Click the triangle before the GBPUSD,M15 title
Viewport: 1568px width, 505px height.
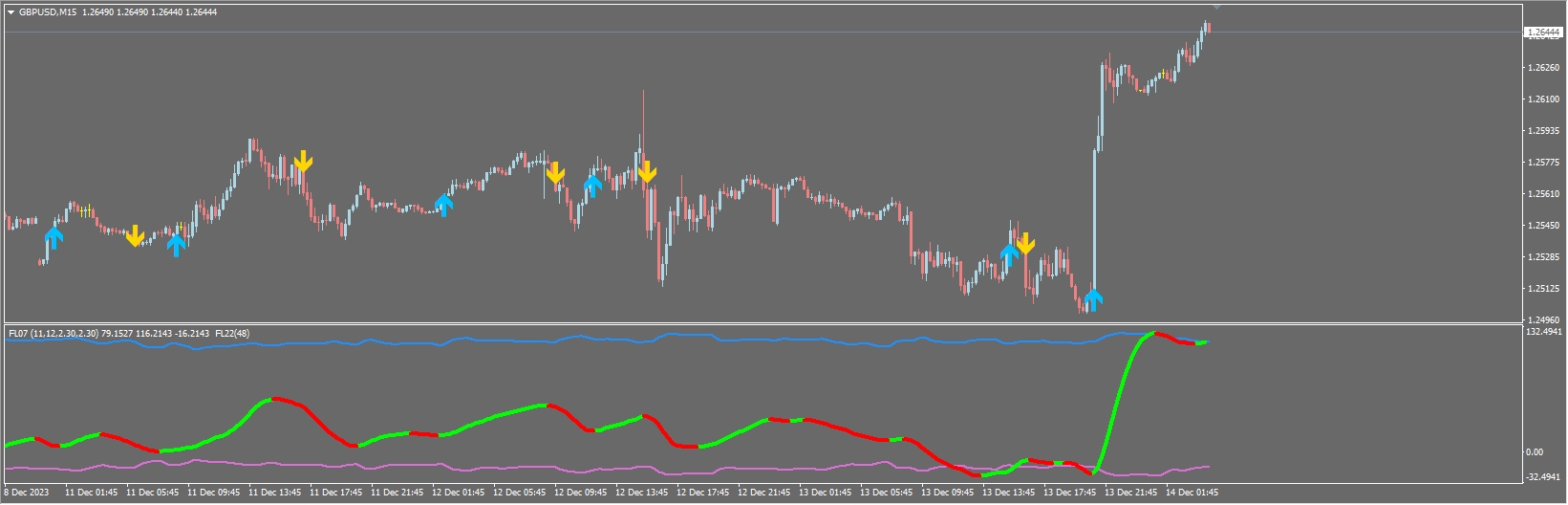tap(11, 12)
